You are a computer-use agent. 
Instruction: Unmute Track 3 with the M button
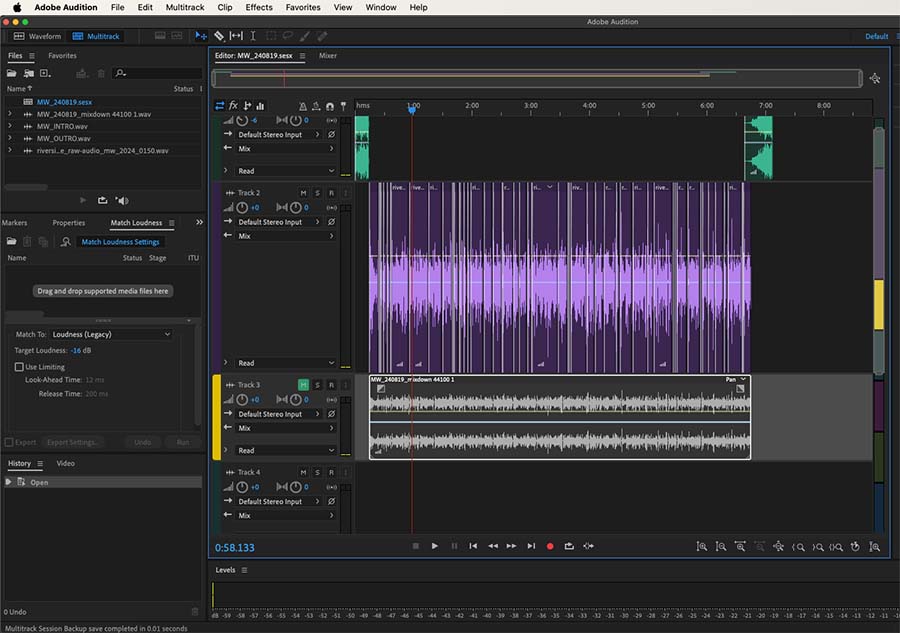point(303,385)
